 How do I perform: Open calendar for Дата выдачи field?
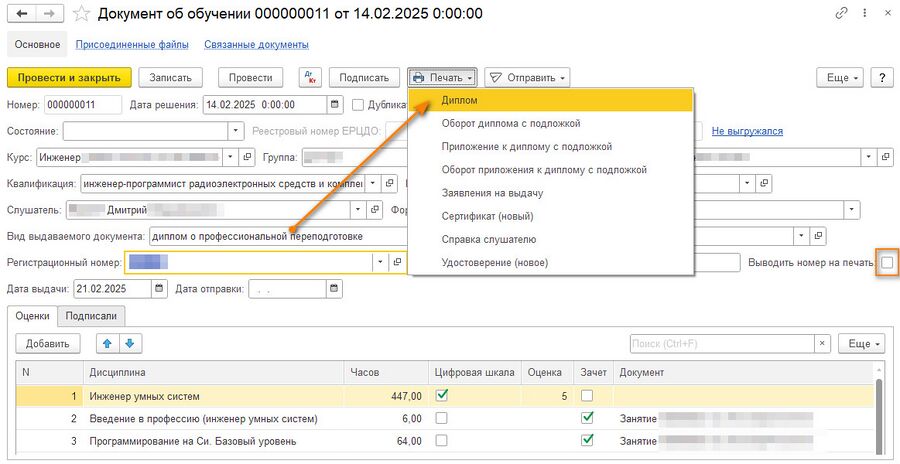[160, 289]
